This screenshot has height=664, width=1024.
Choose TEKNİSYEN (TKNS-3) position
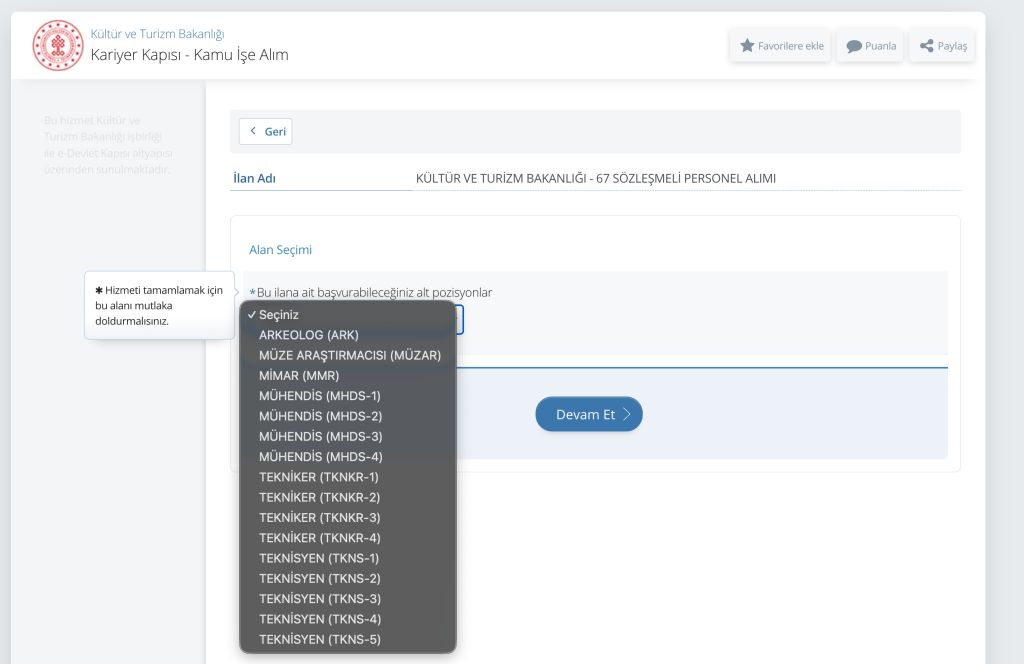(x=348, y=598)
